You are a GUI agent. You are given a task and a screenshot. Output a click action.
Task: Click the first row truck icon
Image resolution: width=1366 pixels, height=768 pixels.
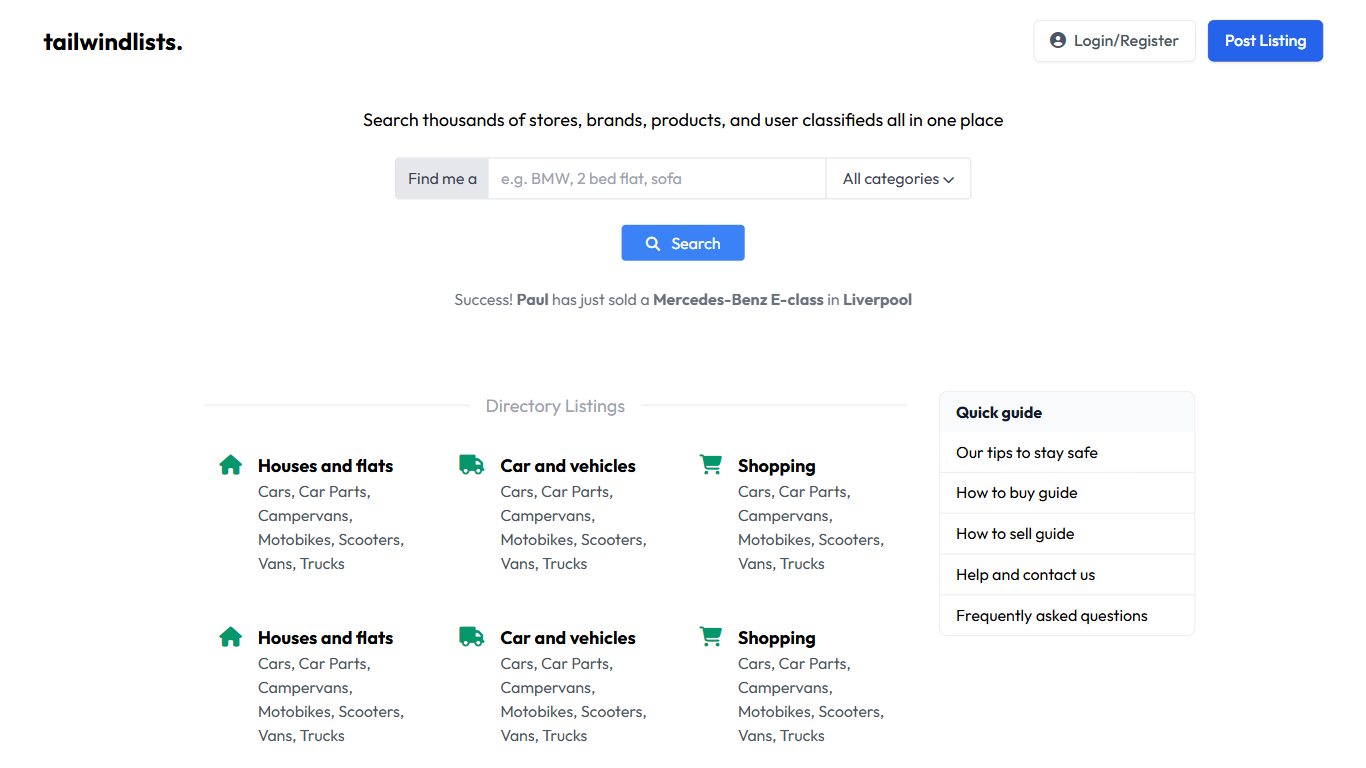[472, 465]
